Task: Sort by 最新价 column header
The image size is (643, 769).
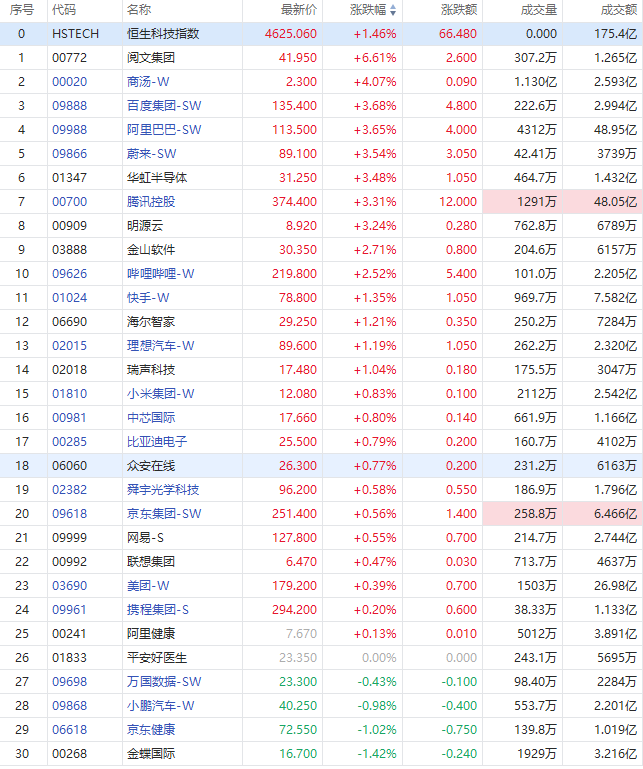Action: click(299, 10)
